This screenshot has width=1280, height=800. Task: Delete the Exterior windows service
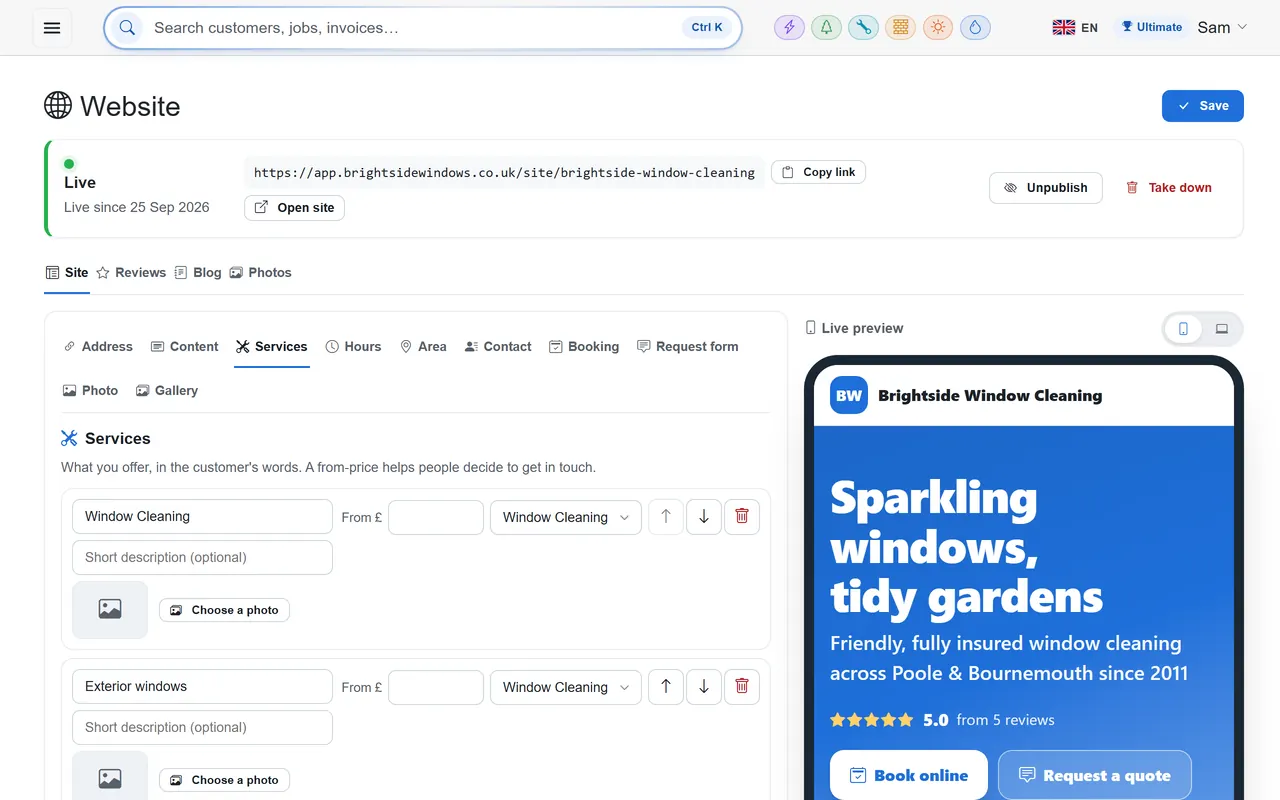tap(742, 687)
